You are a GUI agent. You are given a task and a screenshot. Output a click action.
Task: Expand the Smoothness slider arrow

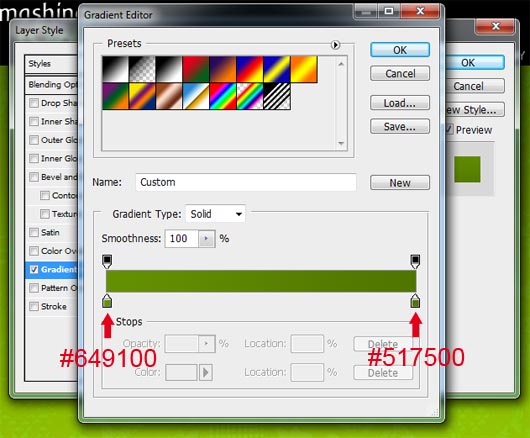[x=206, y=239]
